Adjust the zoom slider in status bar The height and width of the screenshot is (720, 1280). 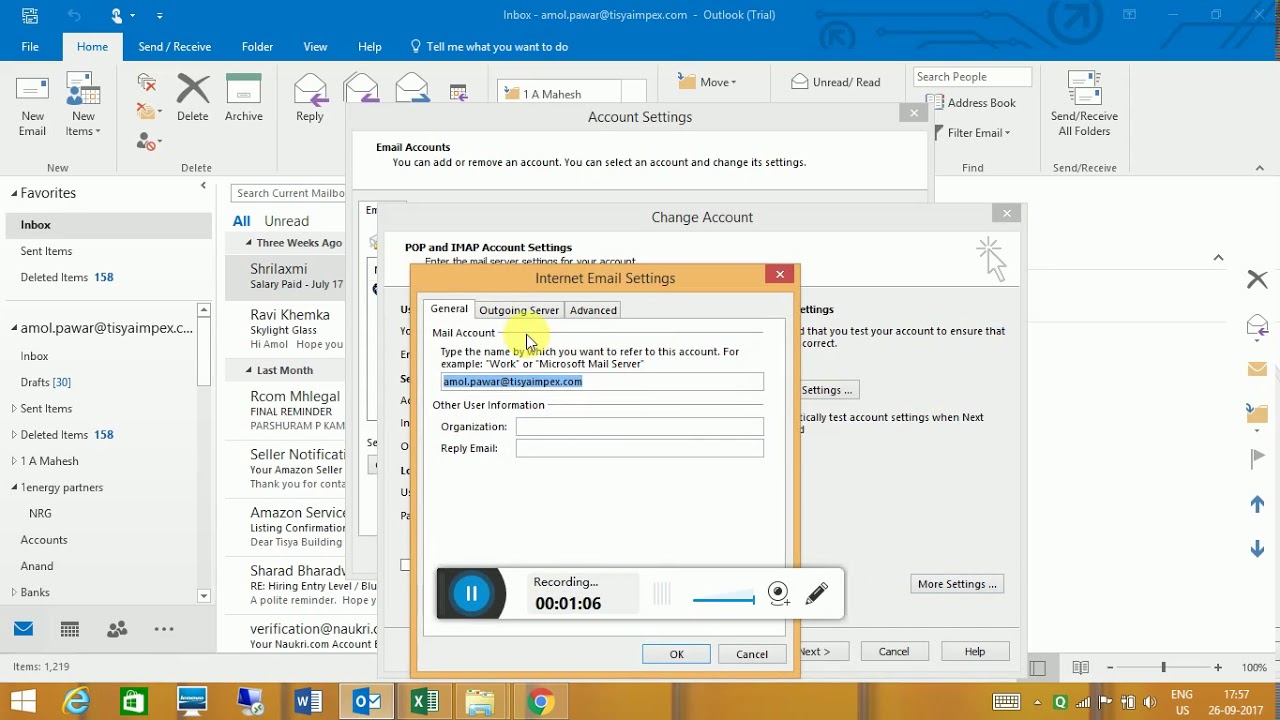[x=1162, y=667]
